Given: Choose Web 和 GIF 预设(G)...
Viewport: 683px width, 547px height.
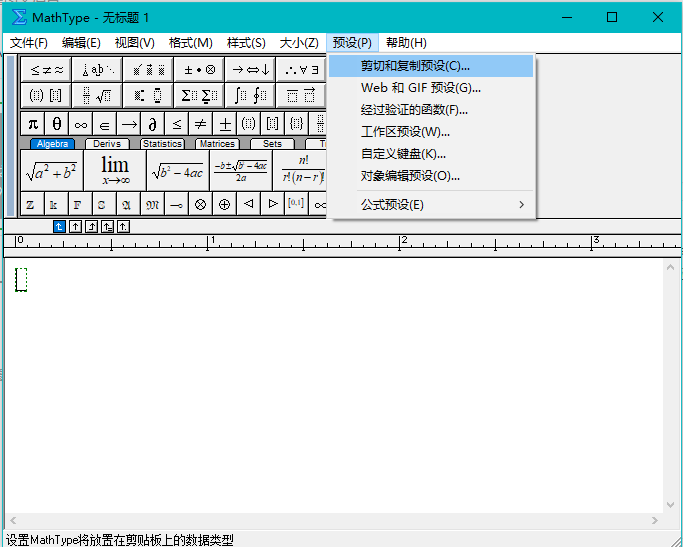Looking at the screenshot, I should tap(431, 88).
